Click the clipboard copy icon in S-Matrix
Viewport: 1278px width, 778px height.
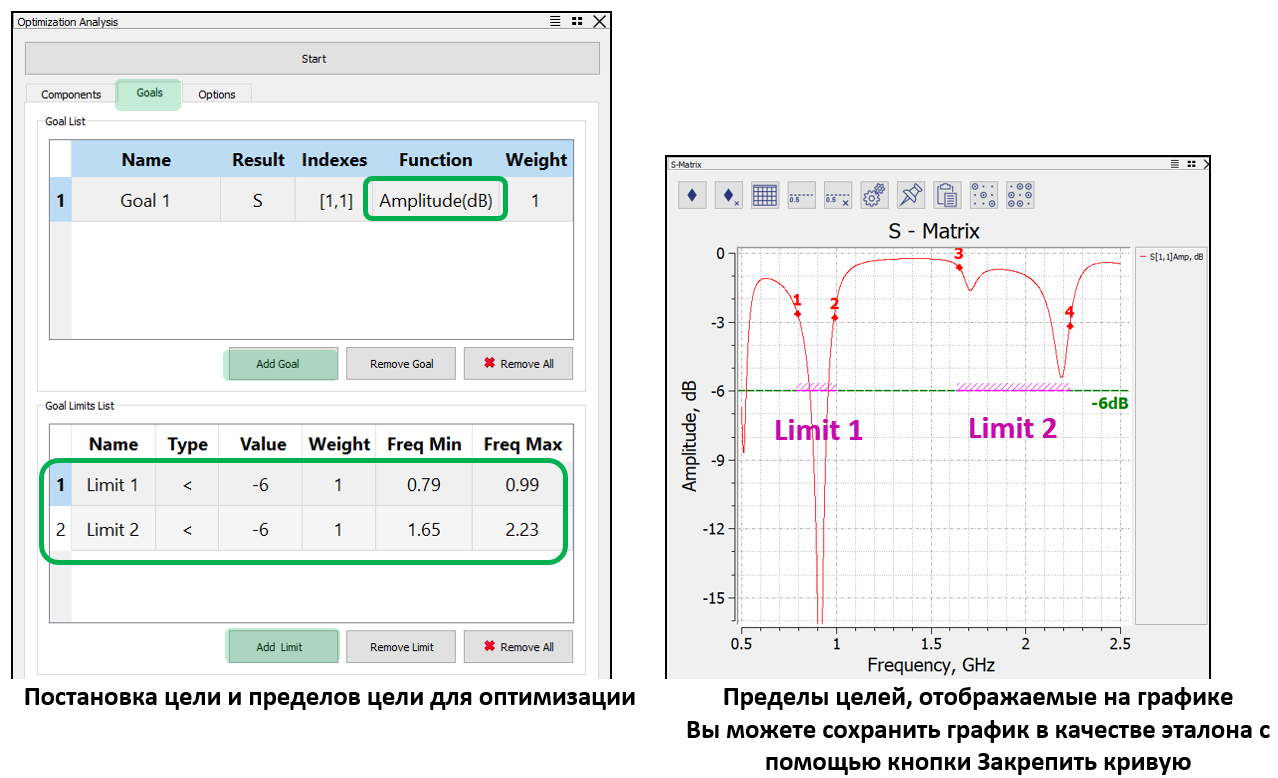(x=947, y=195)
